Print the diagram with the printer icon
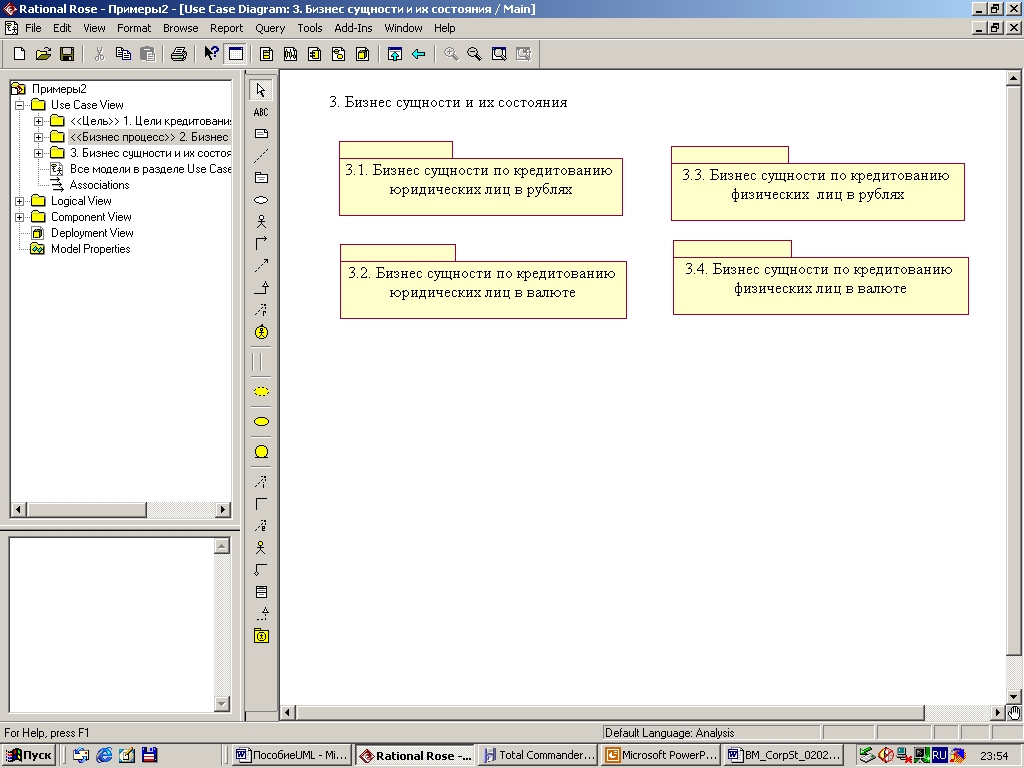 tap(178, 54)
